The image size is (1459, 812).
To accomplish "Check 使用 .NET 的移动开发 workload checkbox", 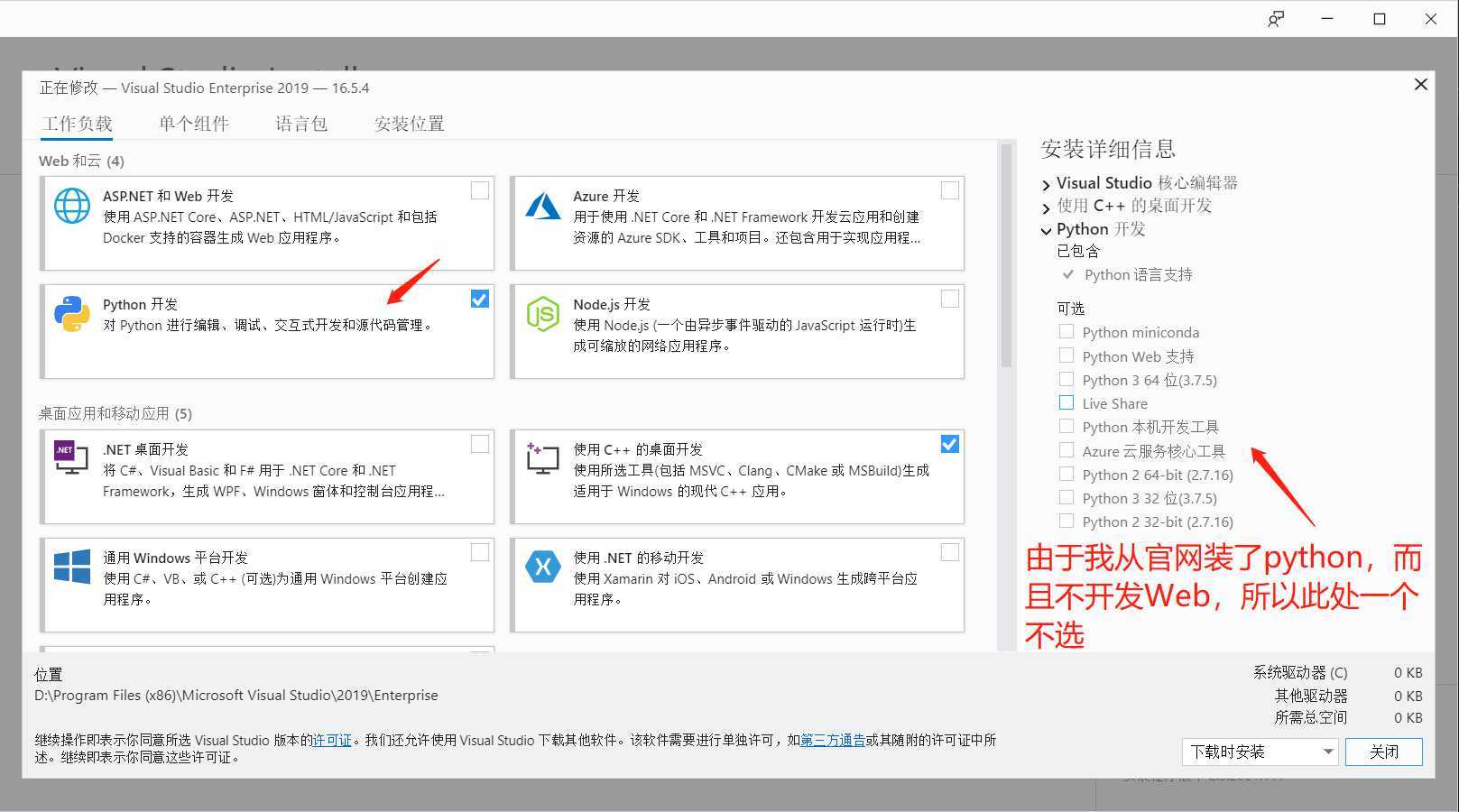I will (950, 552).
